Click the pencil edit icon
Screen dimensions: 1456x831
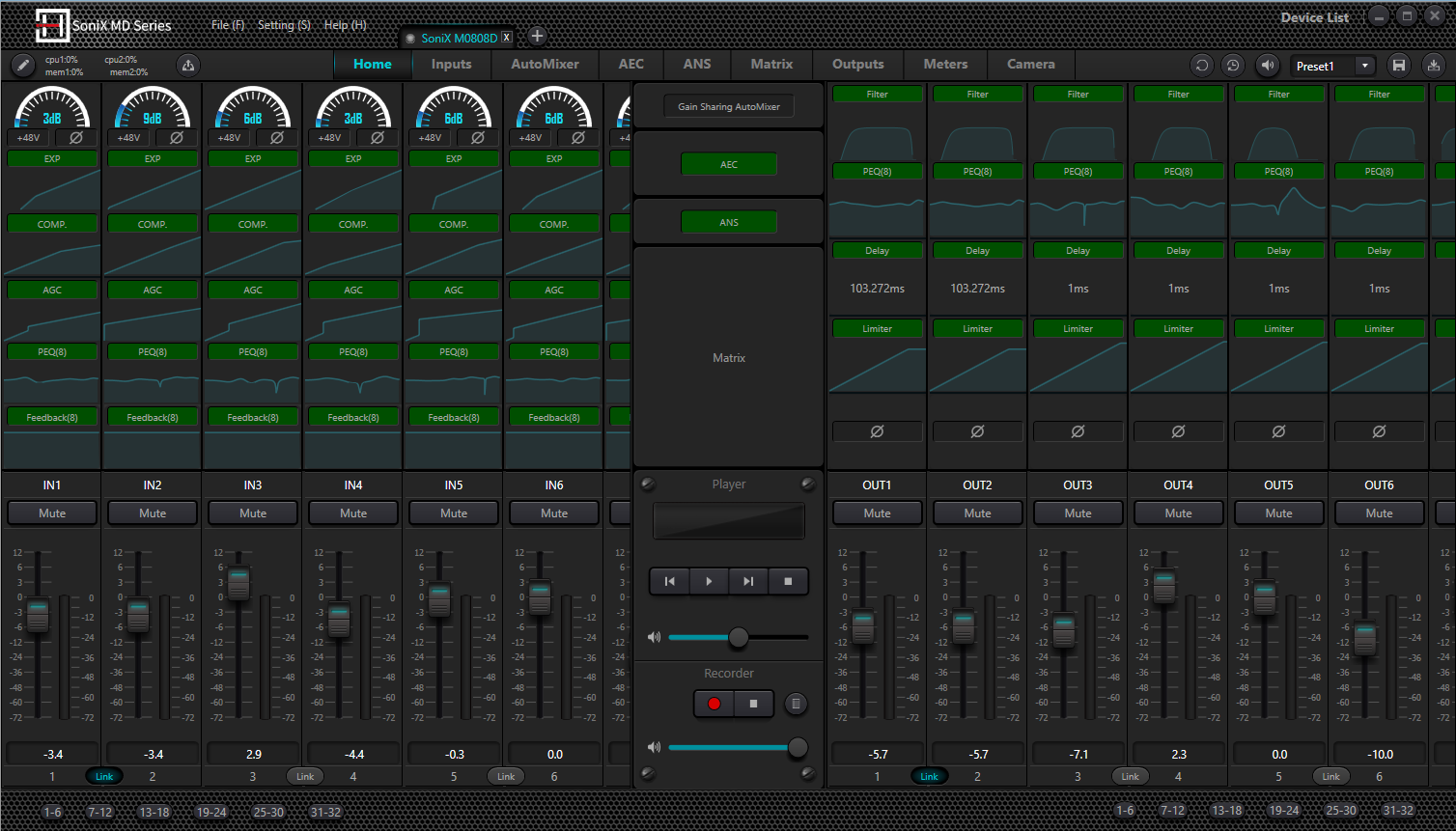[22, 65]
